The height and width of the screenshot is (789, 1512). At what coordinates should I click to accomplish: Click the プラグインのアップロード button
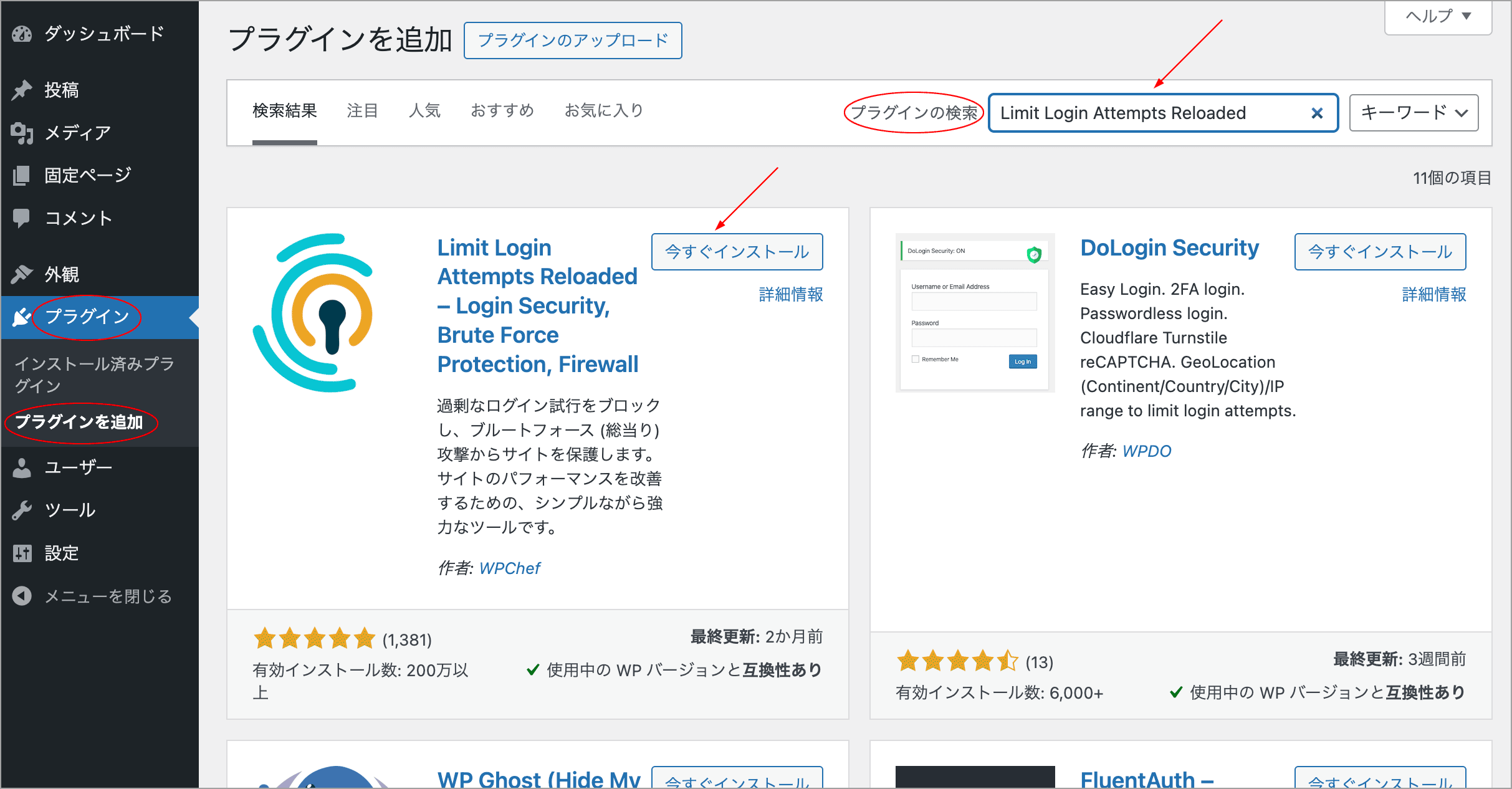point(573,41)
